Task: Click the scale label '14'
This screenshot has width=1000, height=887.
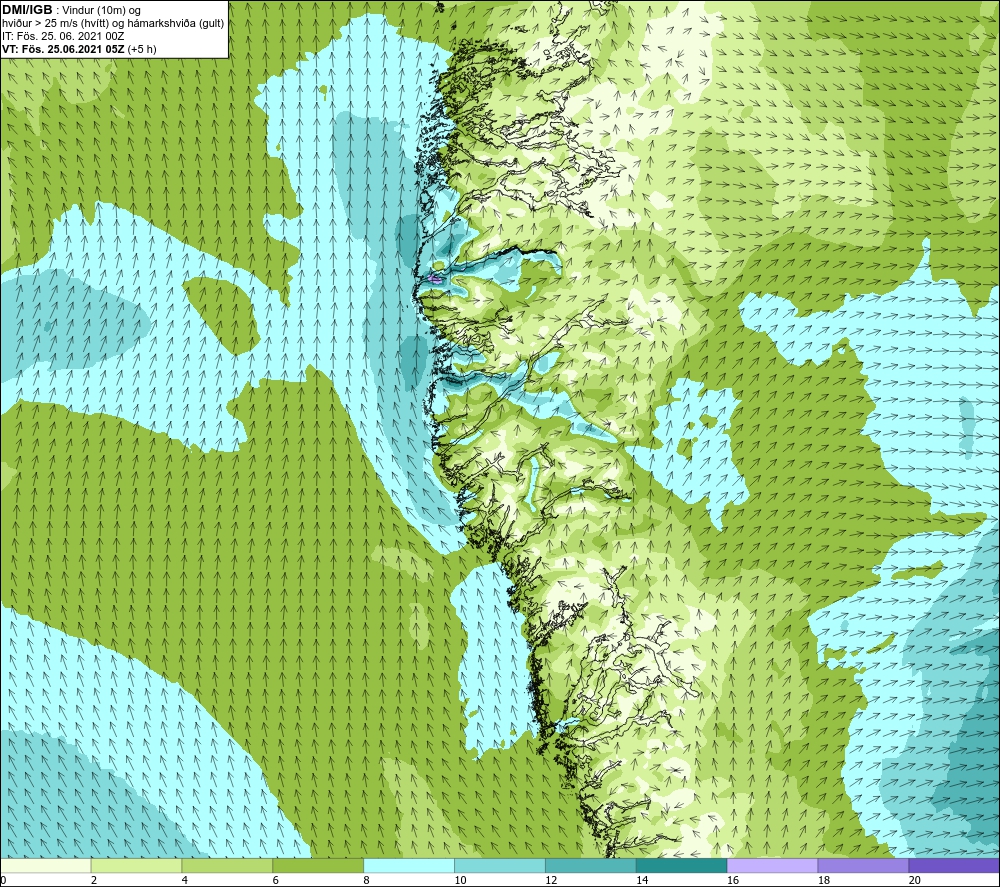Action: [x=642, y=880]
